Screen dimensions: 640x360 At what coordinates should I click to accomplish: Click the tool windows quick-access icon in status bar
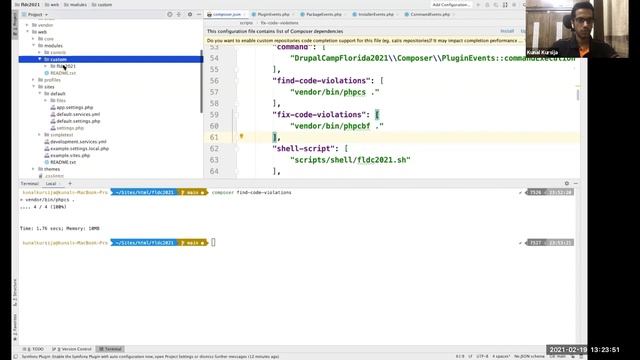pos(16,356)
